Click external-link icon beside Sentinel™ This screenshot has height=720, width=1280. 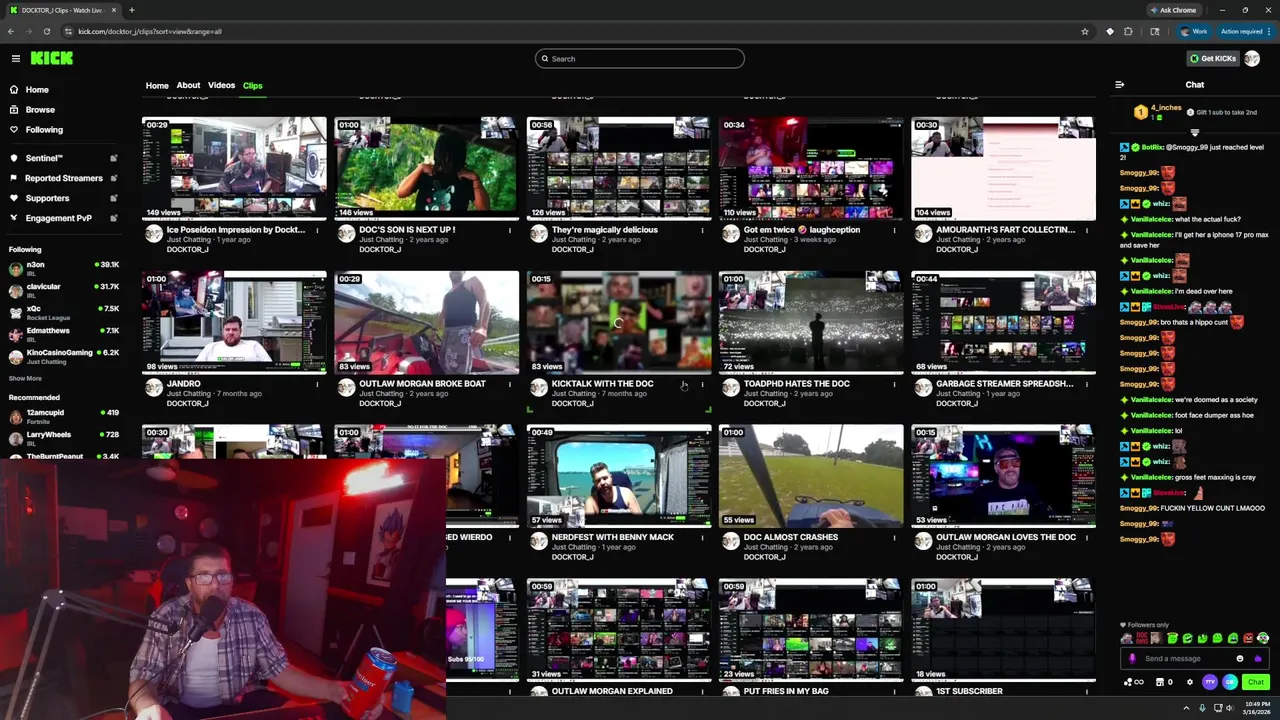point(114,158)
